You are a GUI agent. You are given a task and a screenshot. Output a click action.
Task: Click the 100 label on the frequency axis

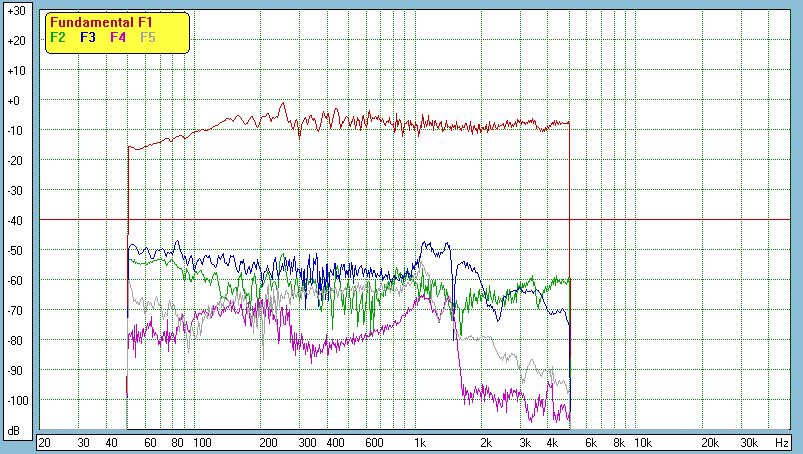(202, 442)
